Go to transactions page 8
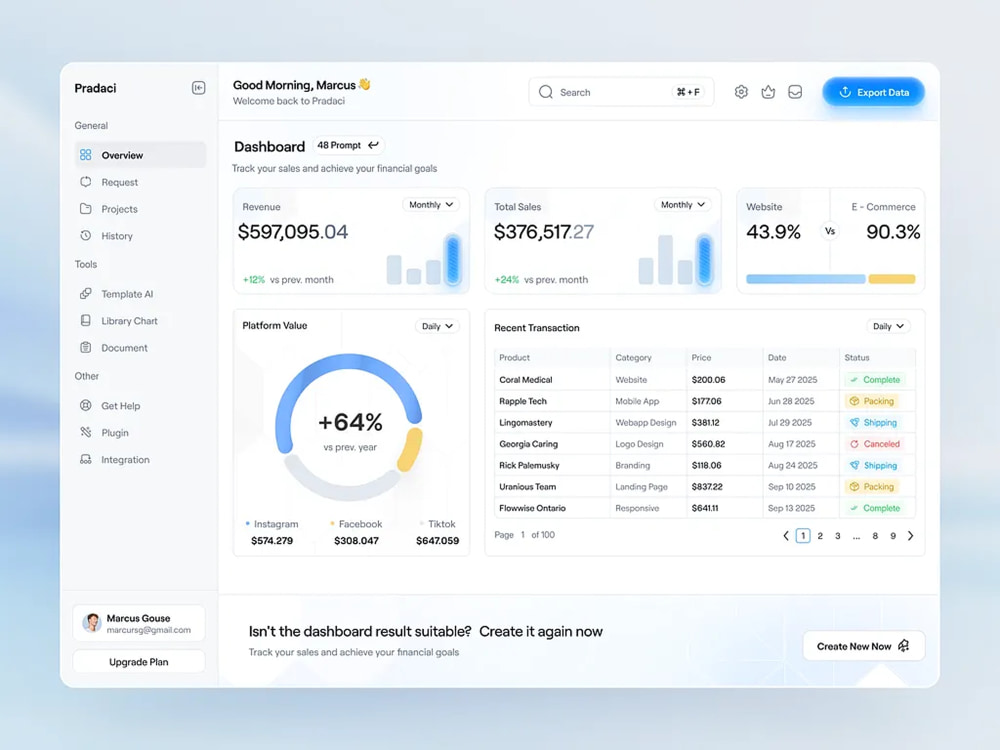Viewport: 1000px width, 750px height. (875, 536)
